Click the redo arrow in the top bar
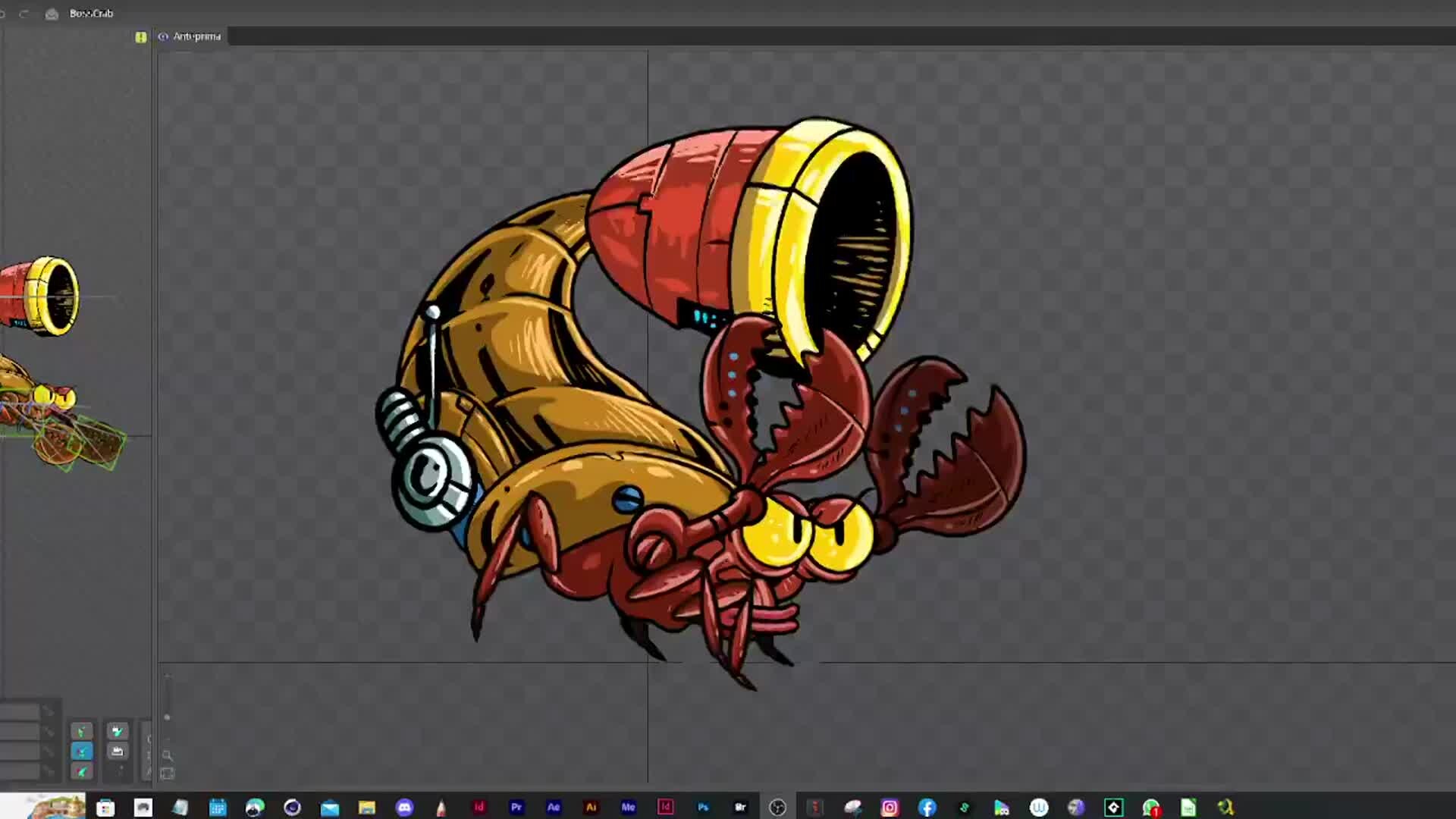Viewport: 1456px width, 819px height. [24, 14]
